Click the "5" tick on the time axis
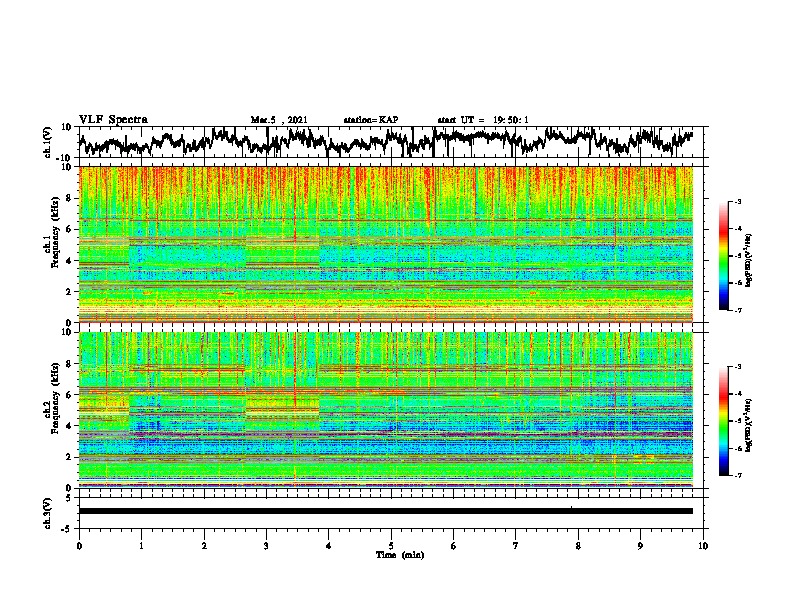 click(391, 546)
